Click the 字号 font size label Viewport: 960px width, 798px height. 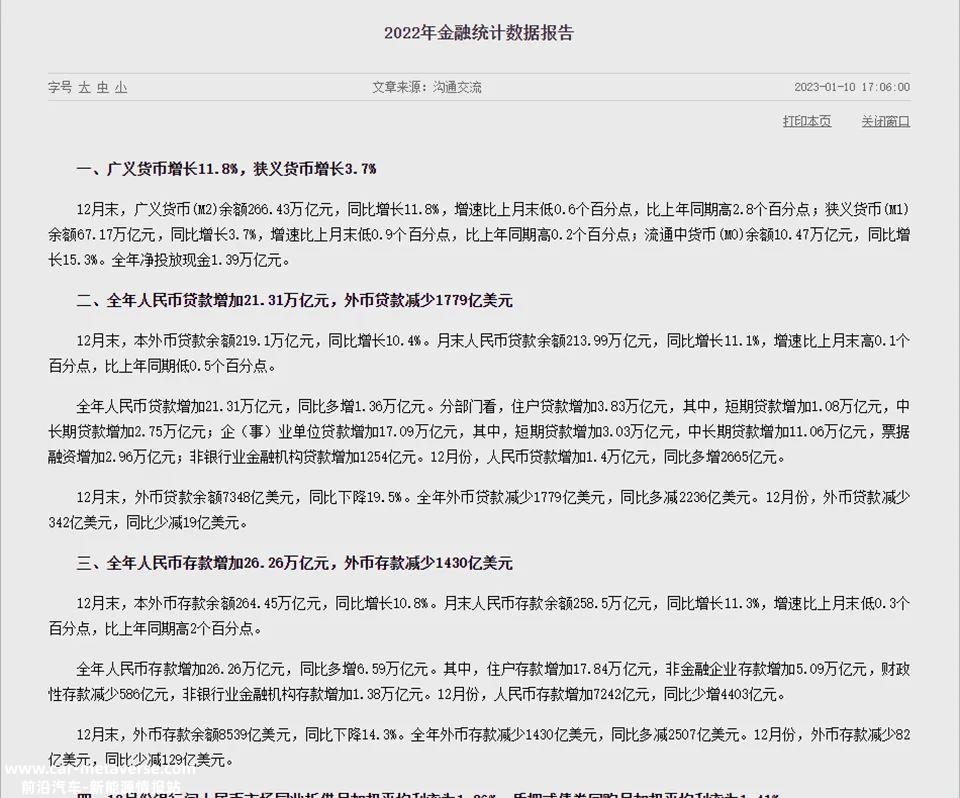click(60, 88)
